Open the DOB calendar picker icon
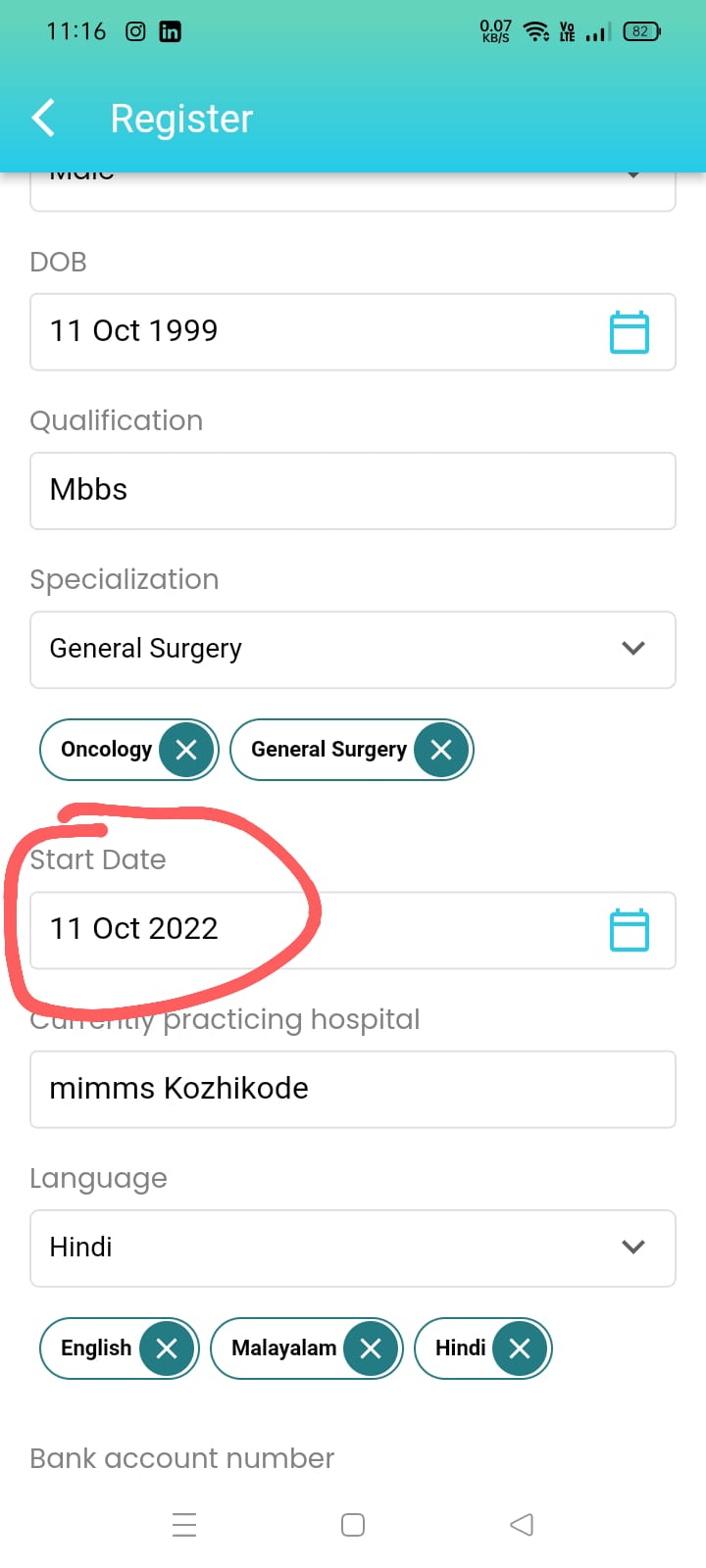Viewport: 706px width, 1568px height. point(630,332)
